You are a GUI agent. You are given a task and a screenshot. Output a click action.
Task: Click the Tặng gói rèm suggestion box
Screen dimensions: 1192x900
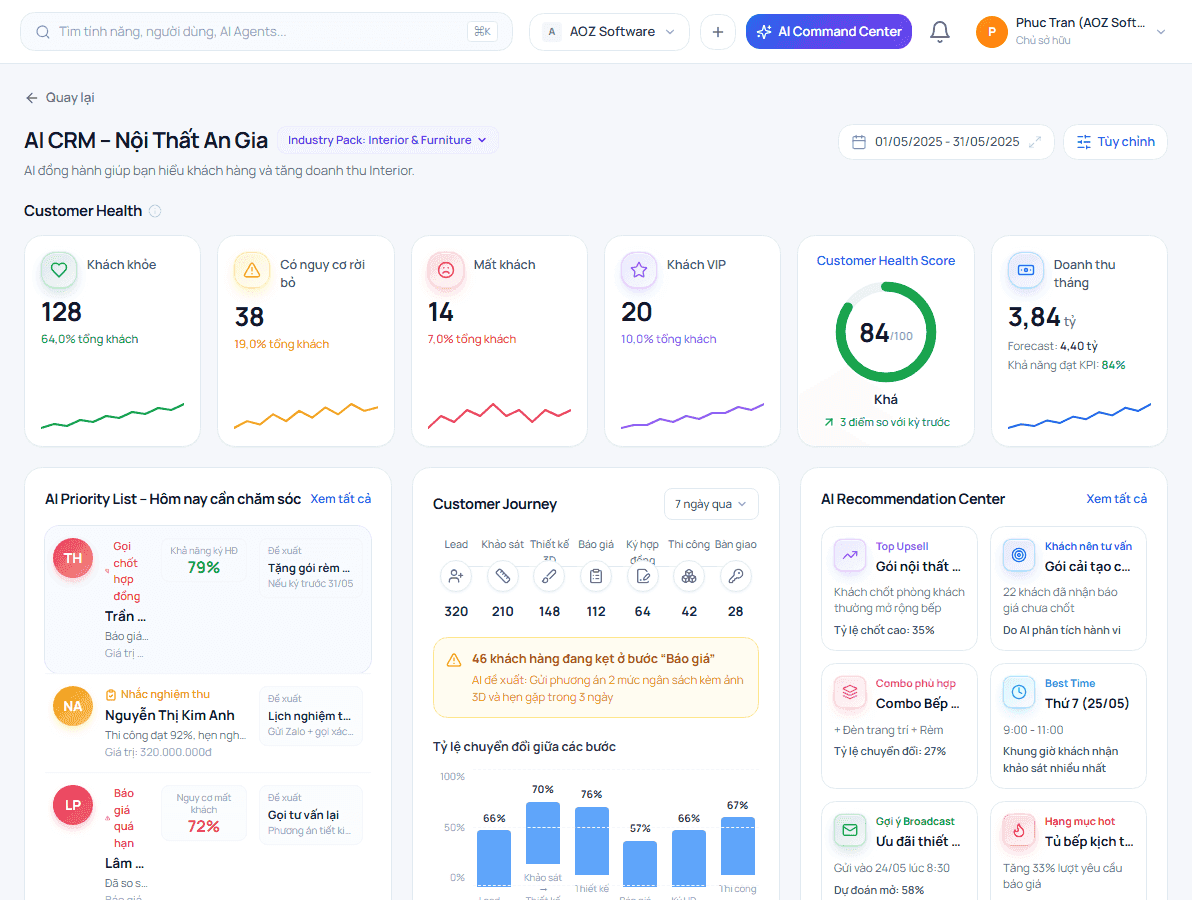pyautogui.click(x=310, y=567)
